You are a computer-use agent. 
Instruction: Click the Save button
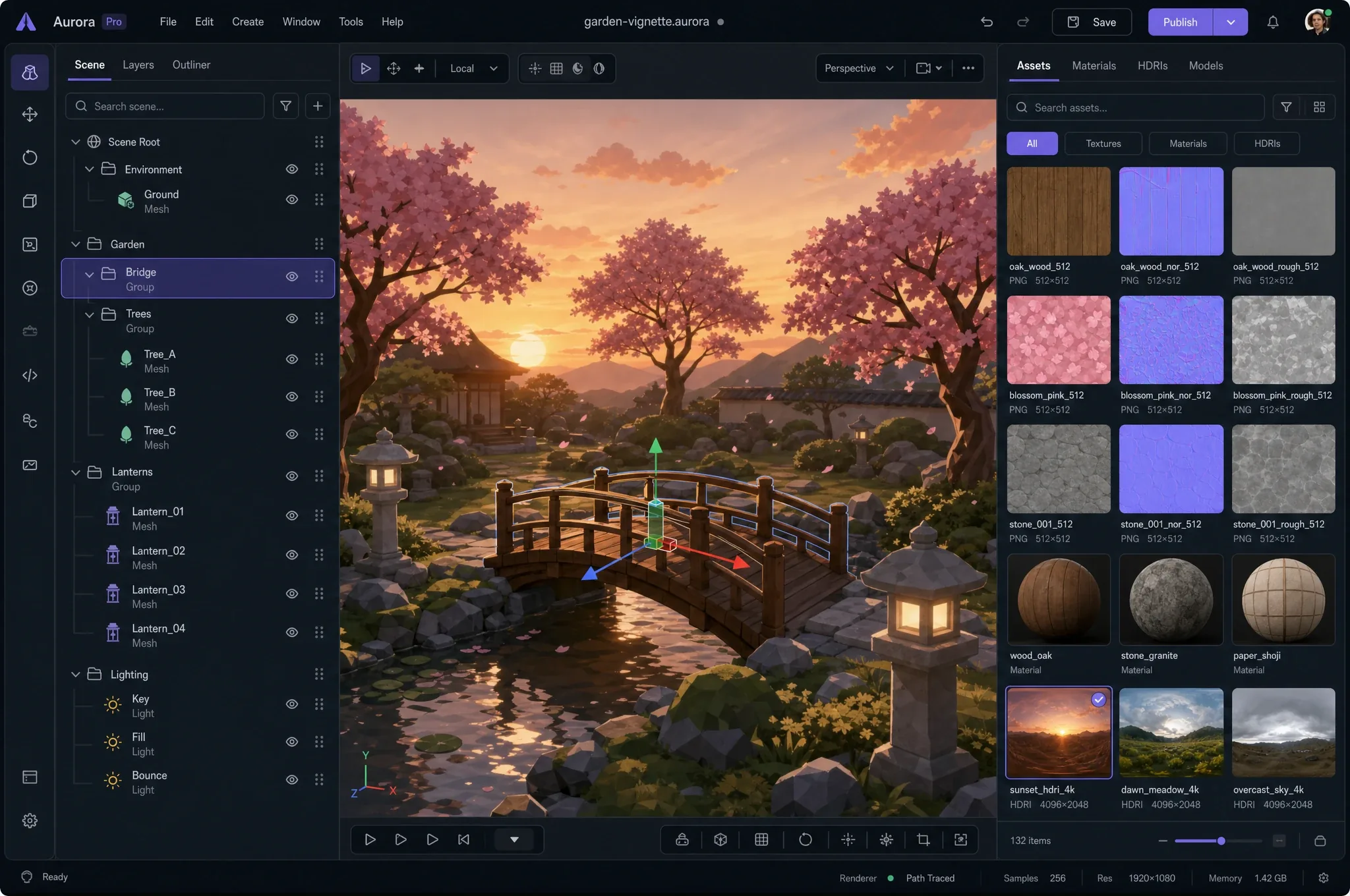[x=1092, y=22]
